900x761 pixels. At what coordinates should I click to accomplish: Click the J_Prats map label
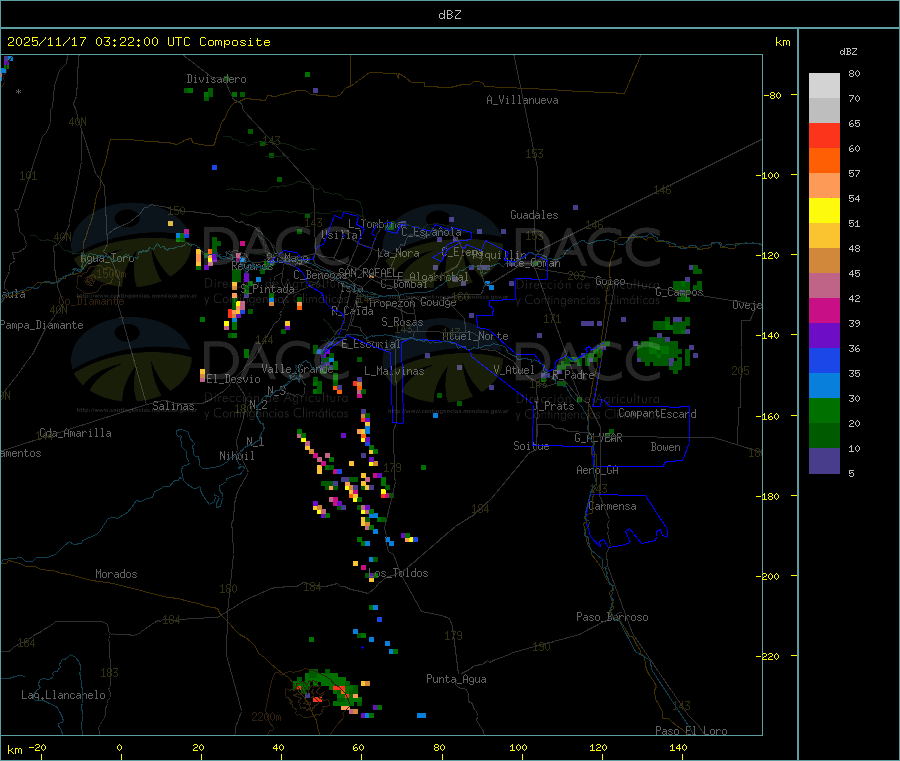click(x=553, y=406)
